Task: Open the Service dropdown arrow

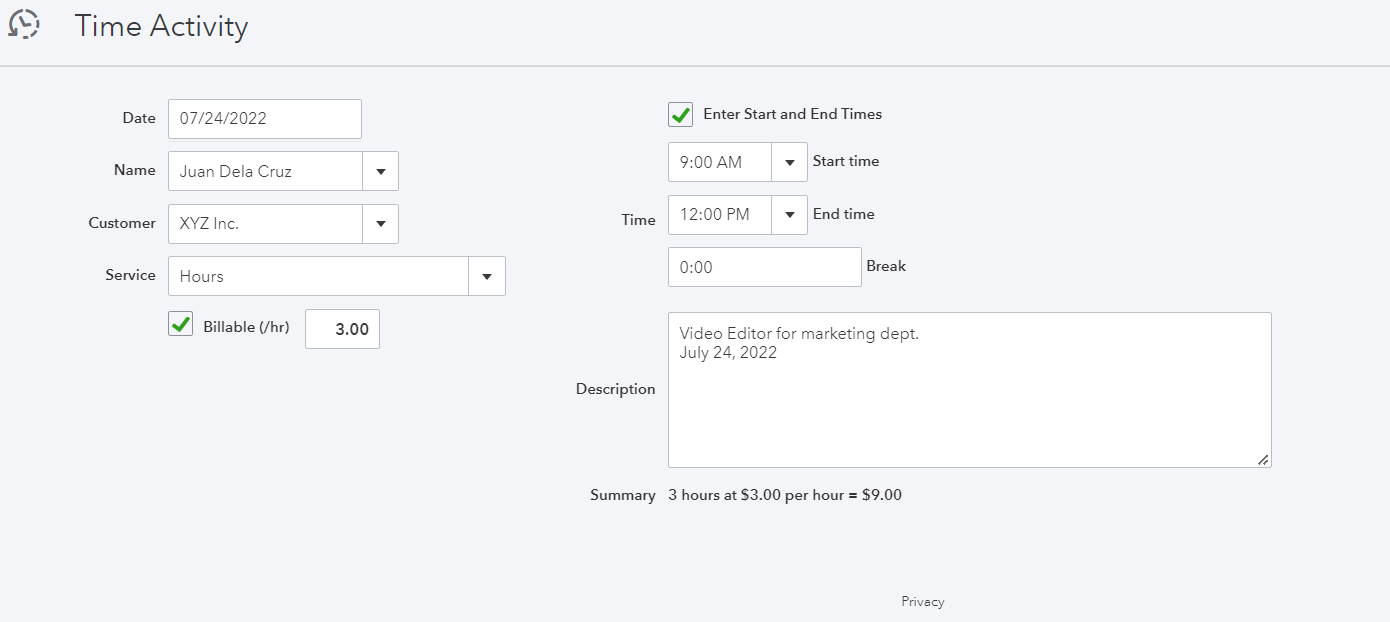Action: (487, 276)
